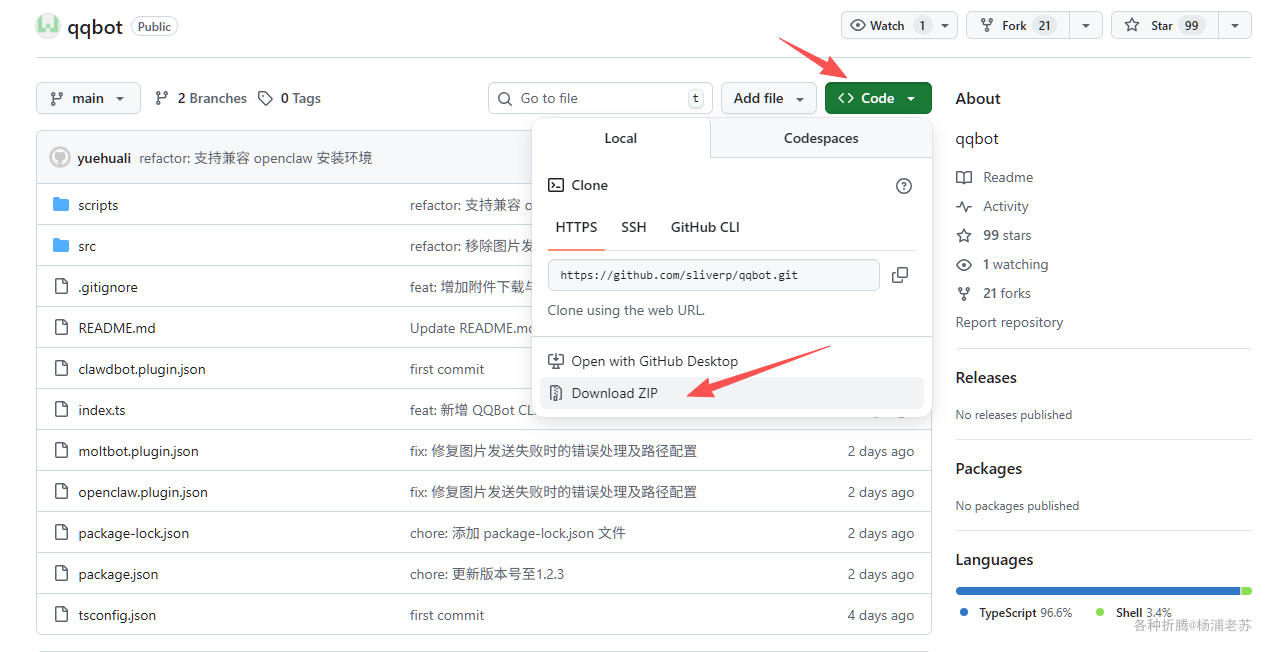Fork the repository with the Fork button
Viewport: 1273px width, 652px height.
pos(1017,26)
